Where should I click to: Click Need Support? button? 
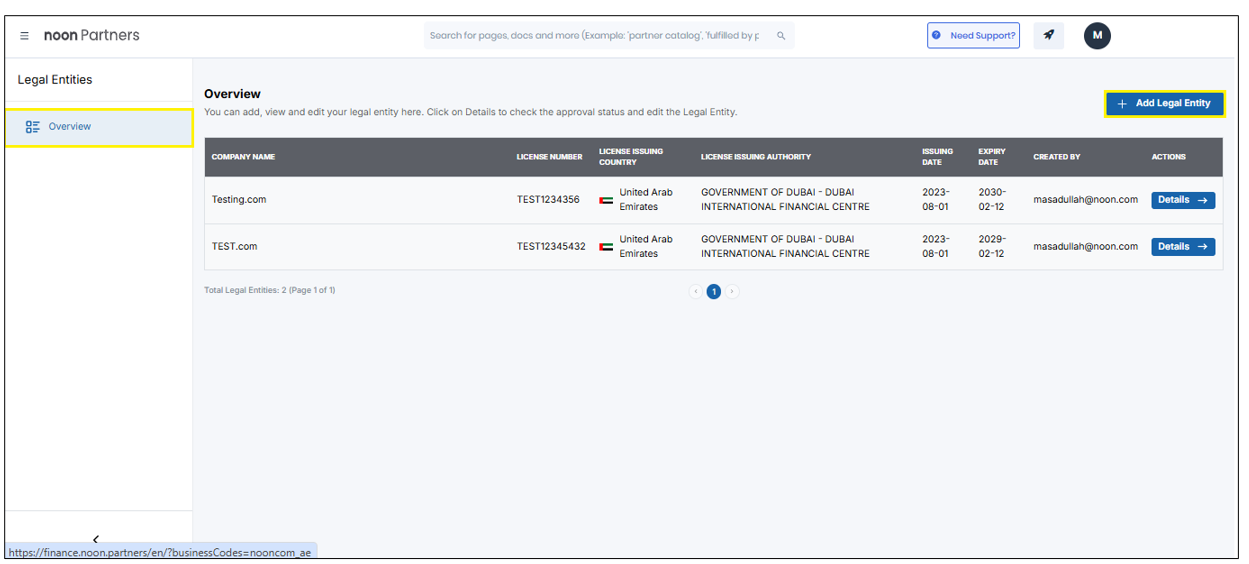tap(973, 35)
